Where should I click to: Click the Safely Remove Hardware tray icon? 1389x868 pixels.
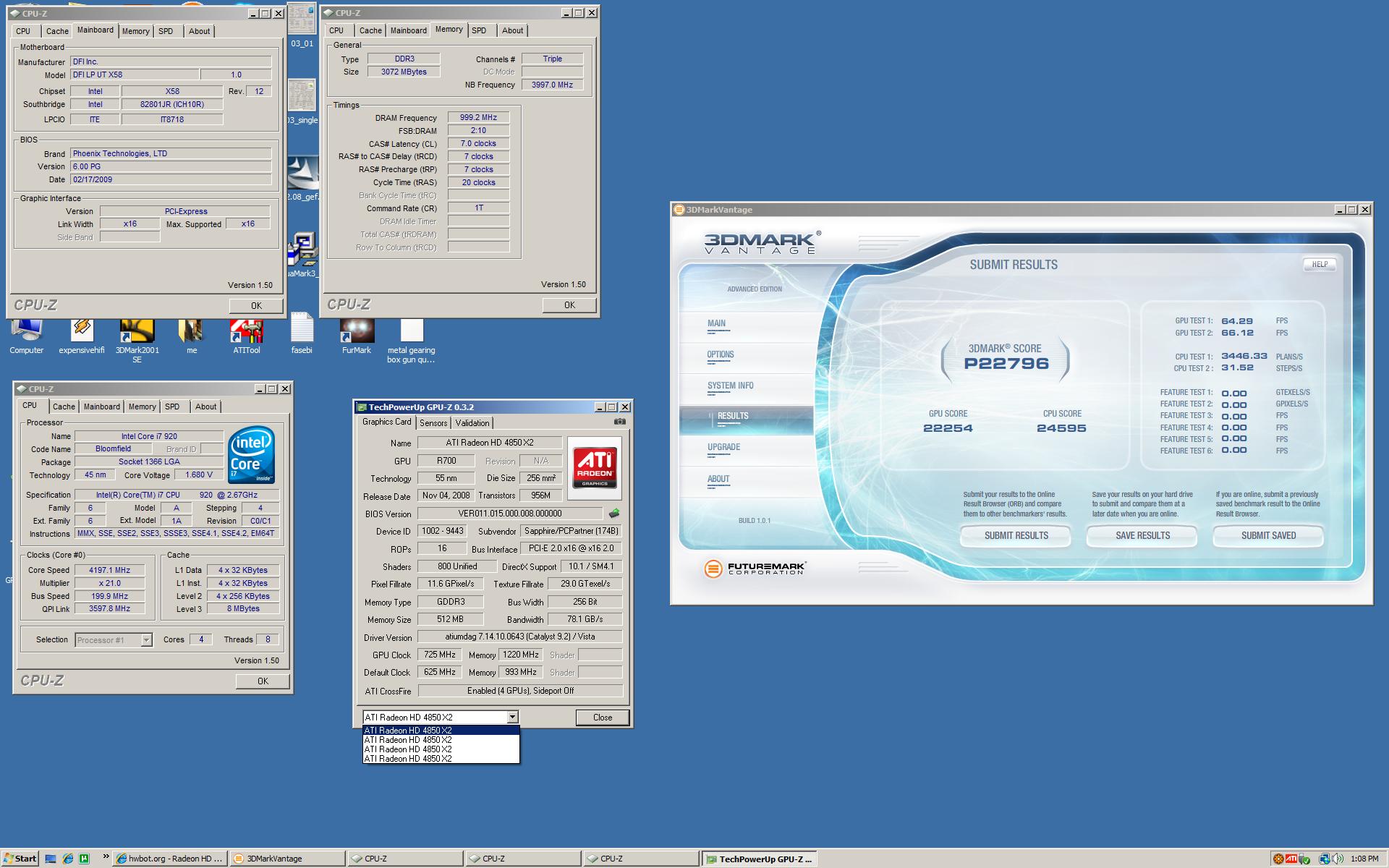pyautogui.click(x=1305, y=859)
